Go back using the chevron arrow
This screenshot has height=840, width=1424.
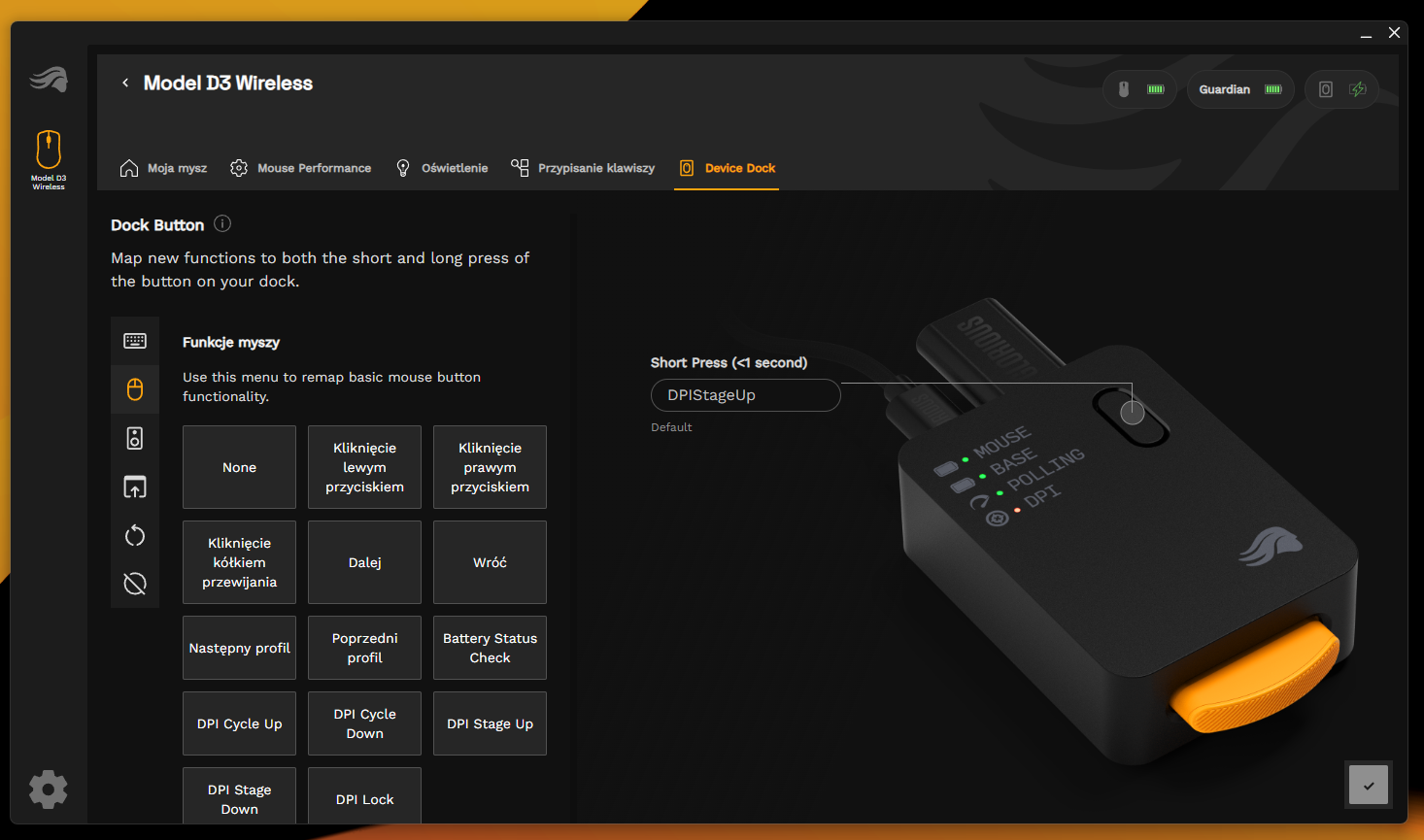125,84
